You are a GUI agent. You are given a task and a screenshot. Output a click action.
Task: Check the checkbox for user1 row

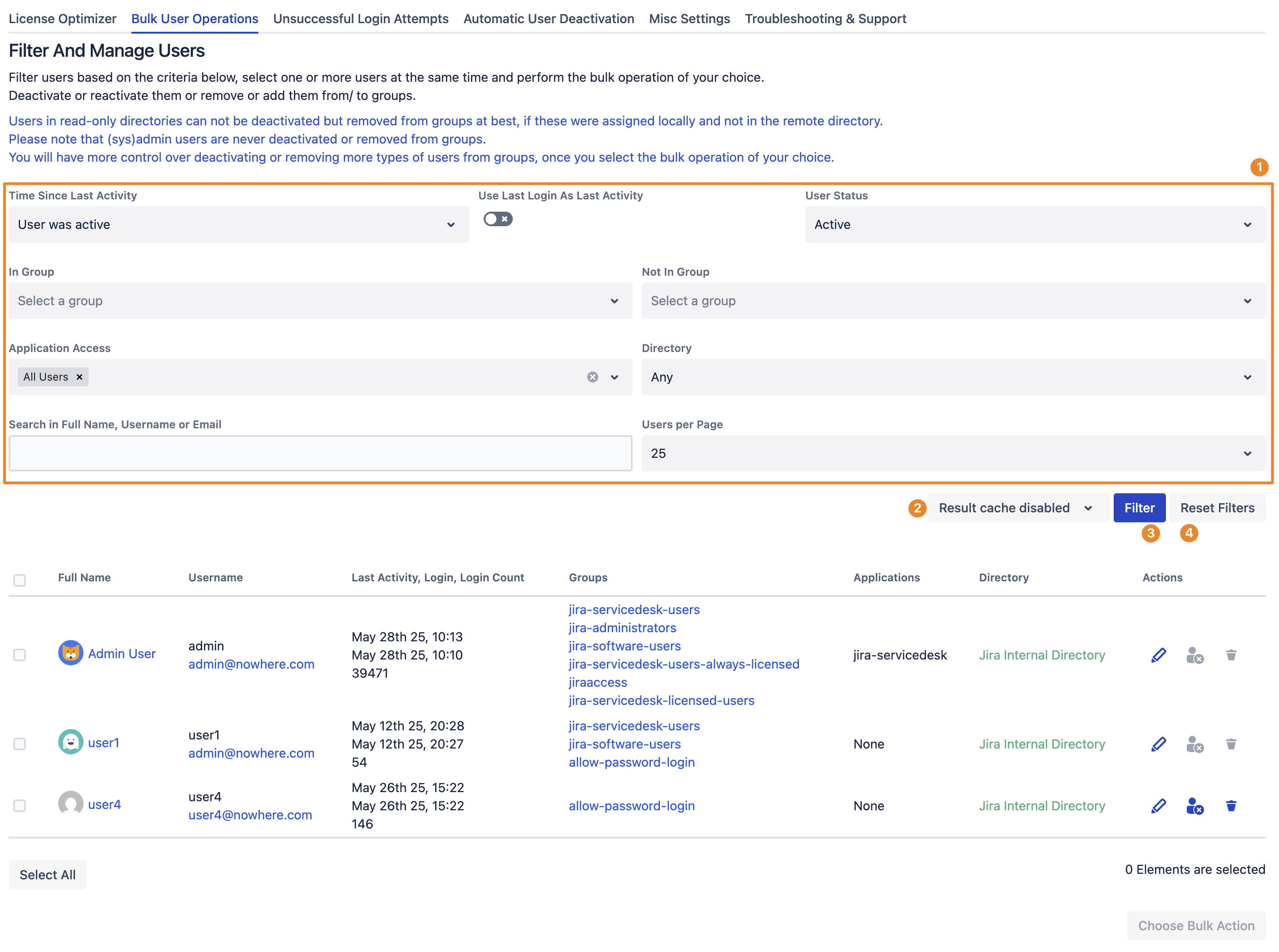pos(20,744)
